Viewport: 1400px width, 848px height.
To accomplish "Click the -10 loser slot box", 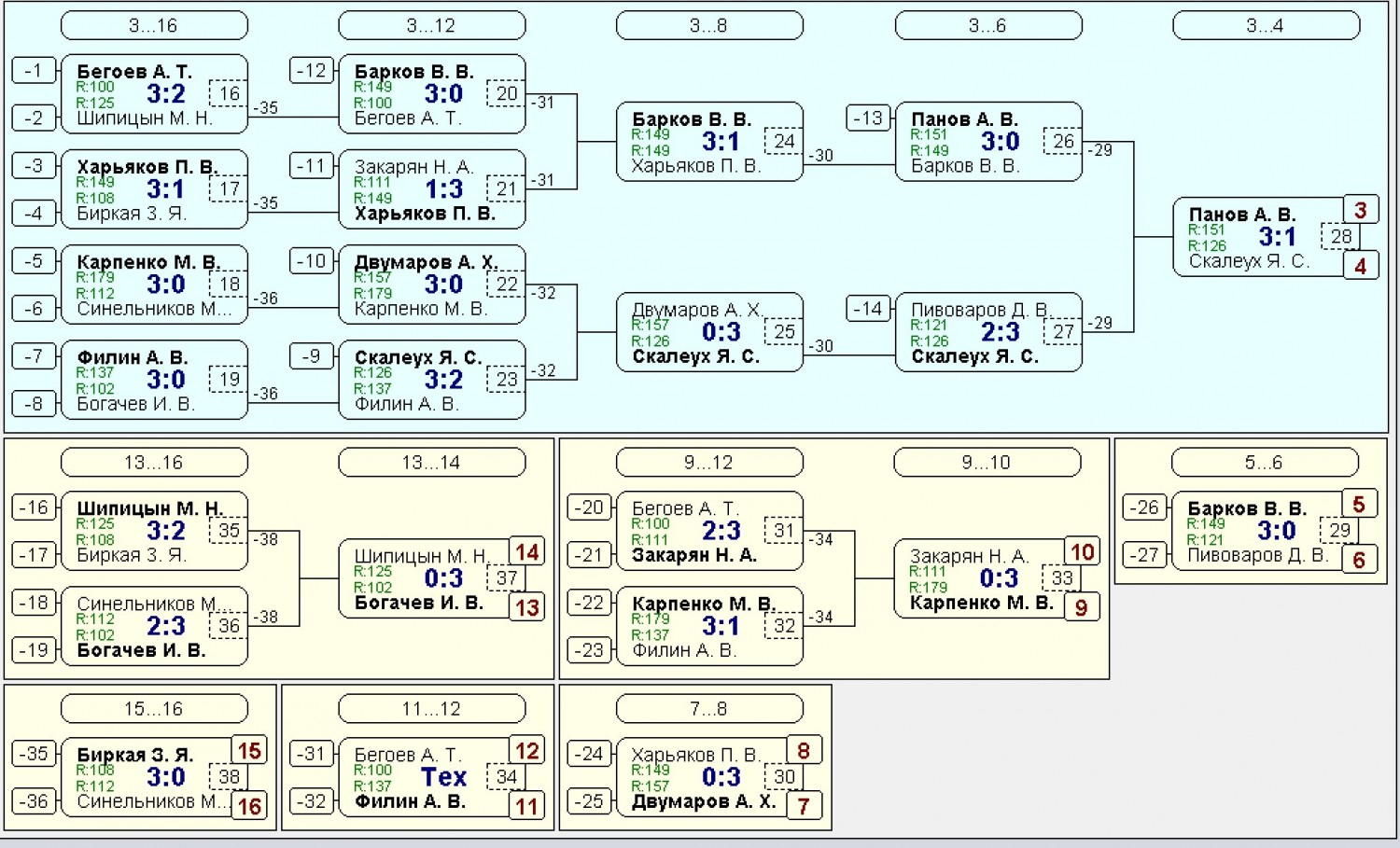I will point(312,261).
